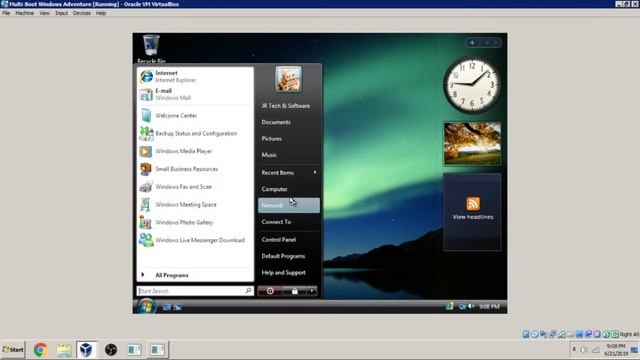The width and height of the screenshot is (640, 360).
Task: Open VirtualBox View menu
Action: (x=44, y=13)
